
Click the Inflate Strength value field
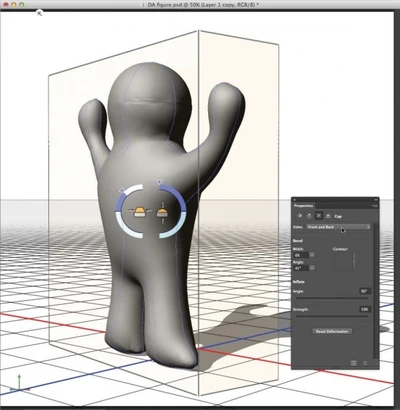tap(364, 309)
